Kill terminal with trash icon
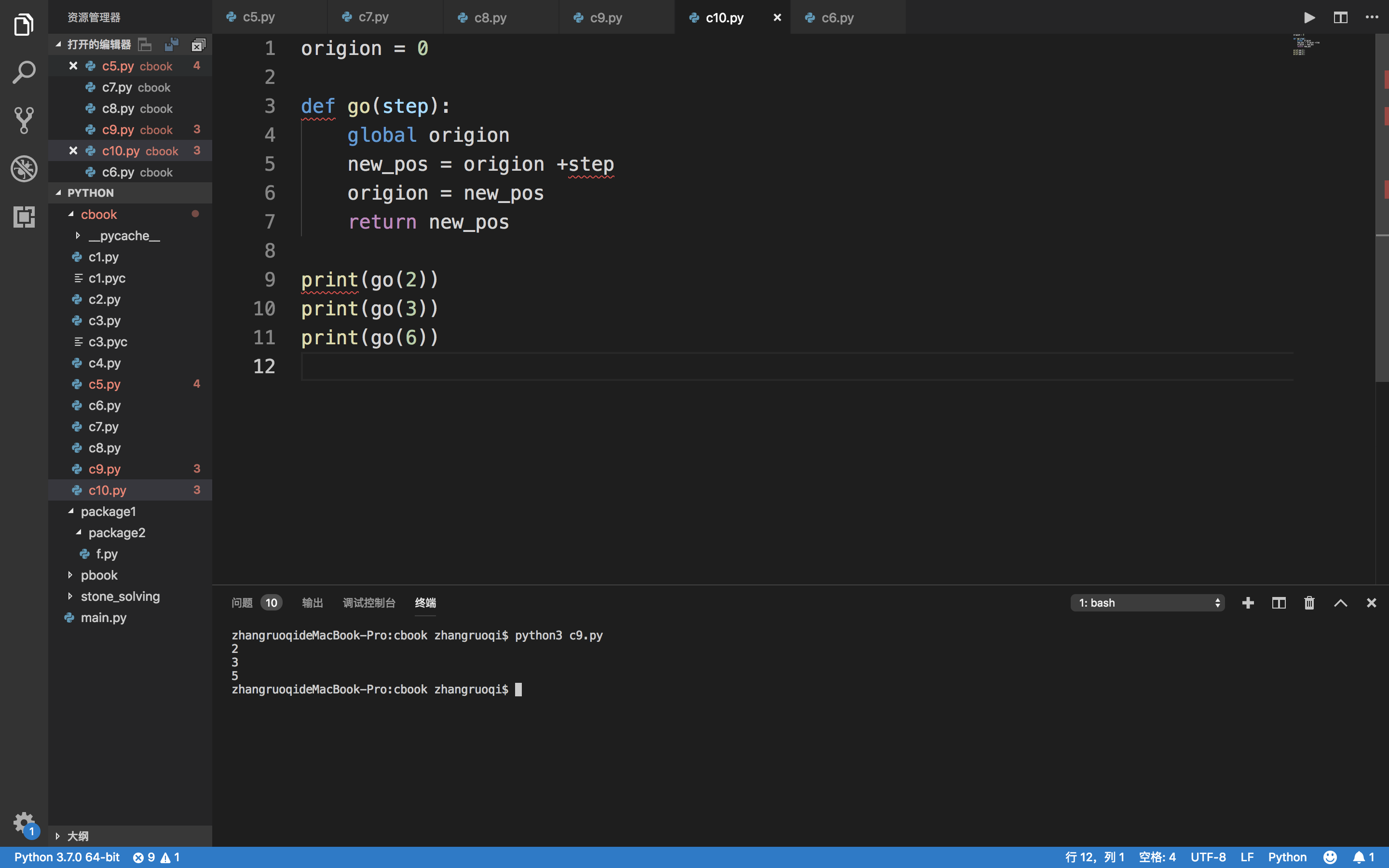The height and width of the screenshot is (868, 1389). tap(1309, 603)
